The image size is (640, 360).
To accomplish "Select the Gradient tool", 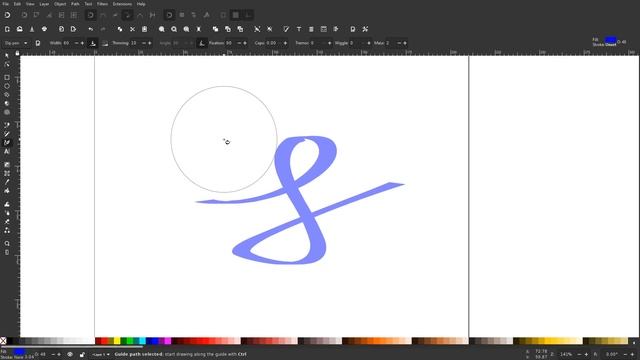I will [7, 164].
